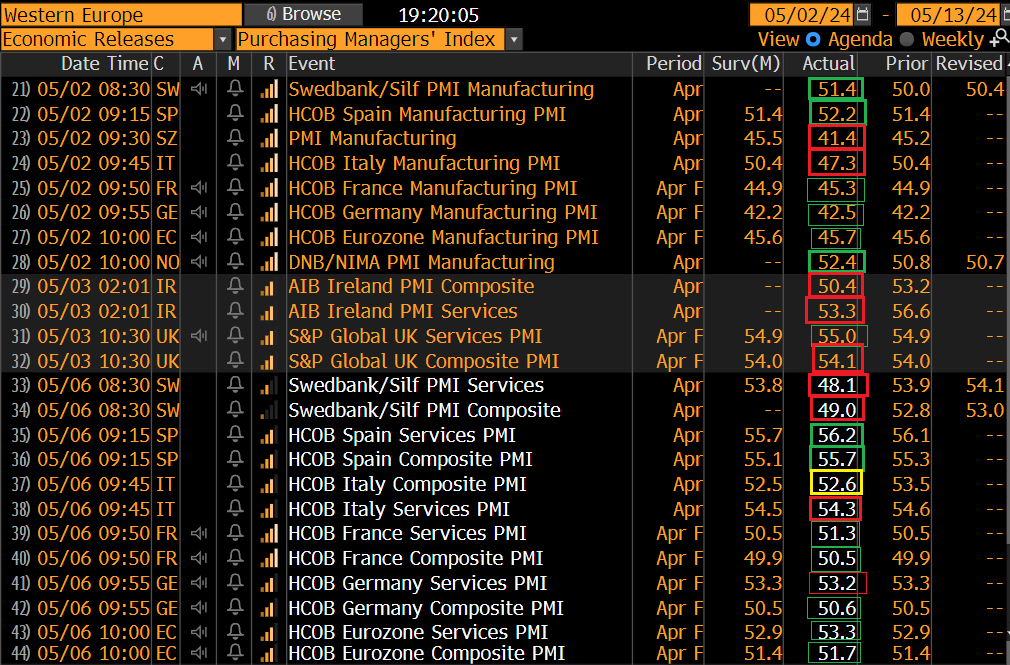Click alert bell for AIB Ireland PMI Composite
This screenshot has width=1010, height=665.
pos(235,286)
